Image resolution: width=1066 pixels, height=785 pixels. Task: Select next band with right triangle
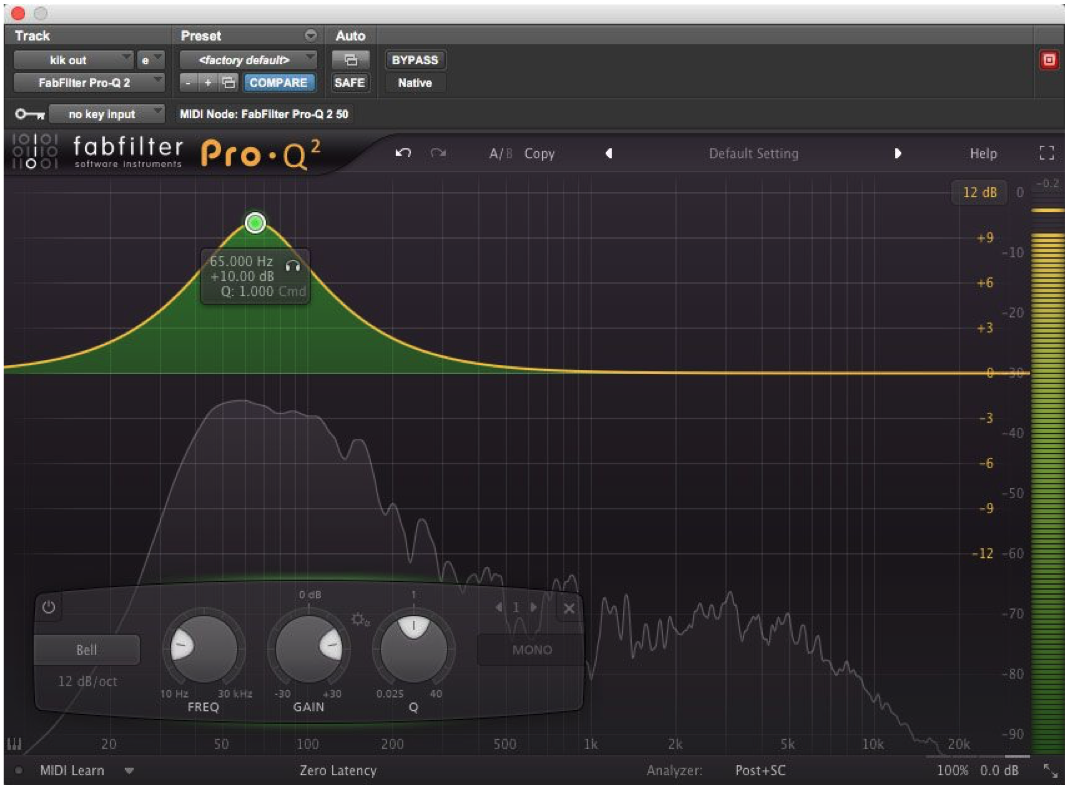pos(534,607)
